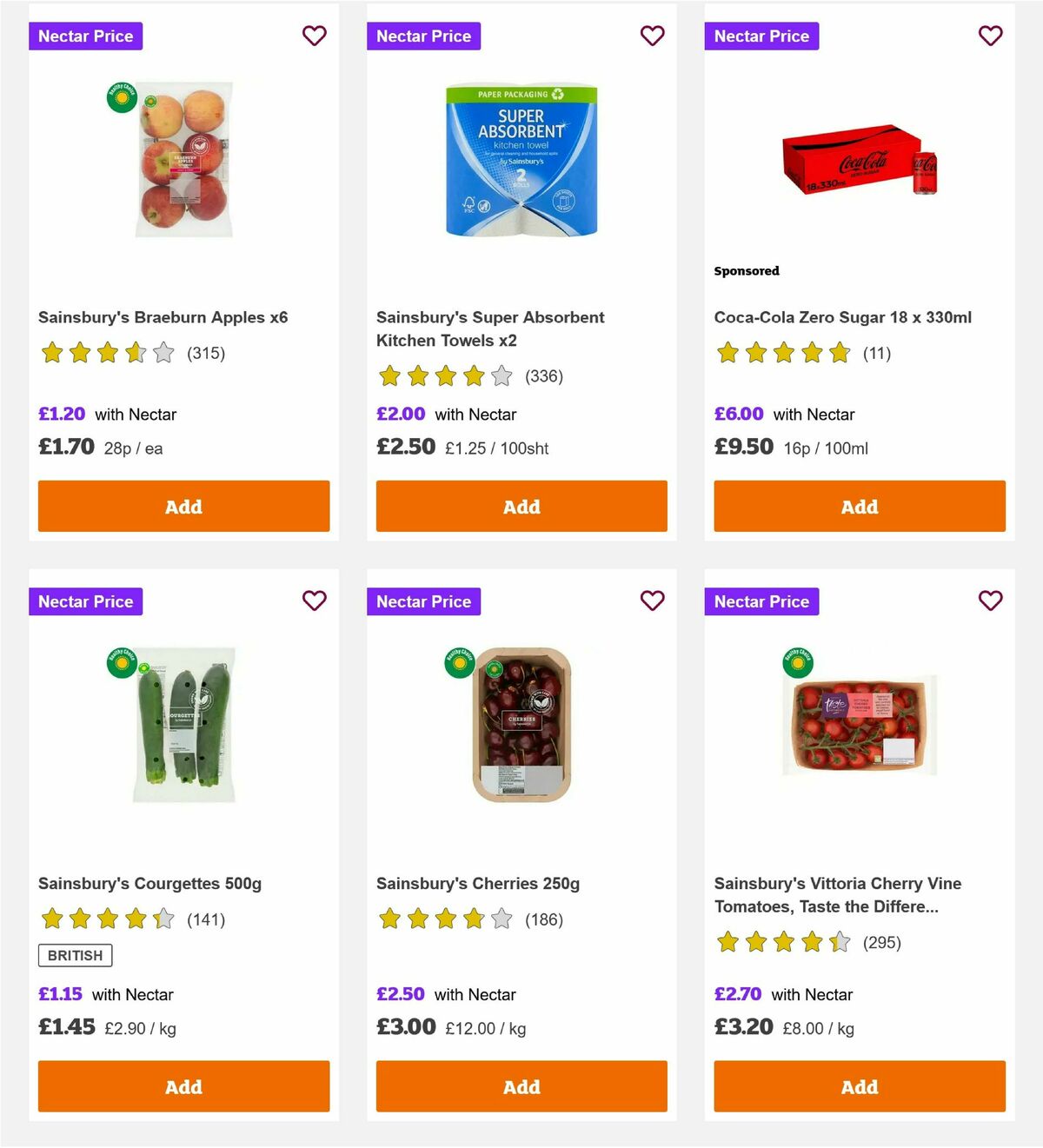The image size is (1043, 1148).
Task: Add Sainsbury's Braeburn Apples to the basket
Action: [x=183, y=506]
